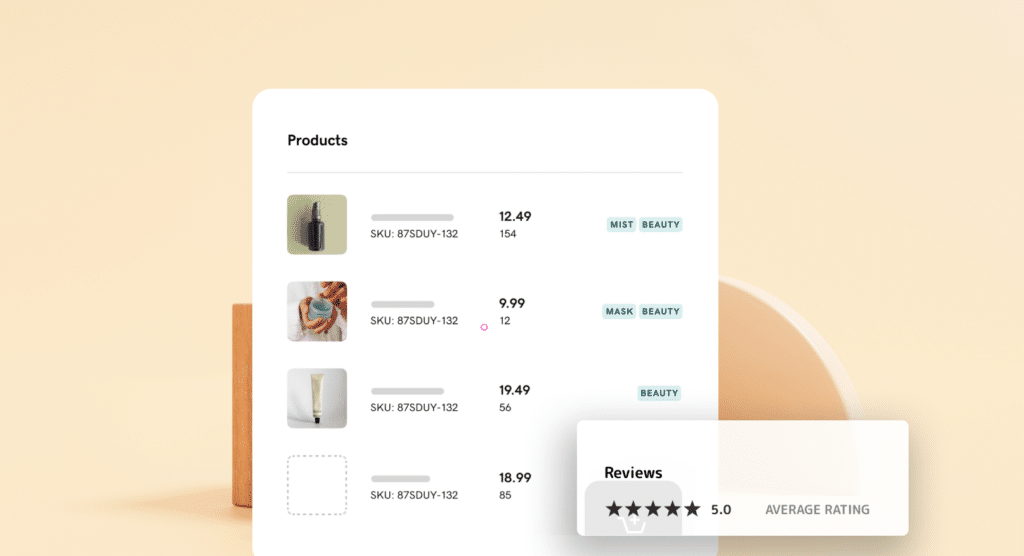Screen dimensions: 1024x556
Task: Select the empty dashed image placeholder
Action: 317,485
